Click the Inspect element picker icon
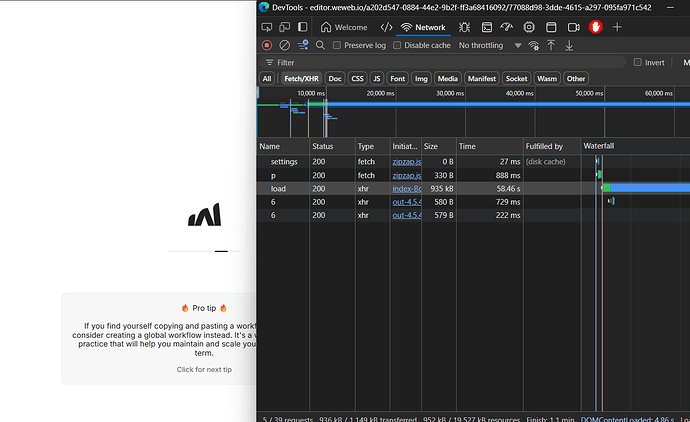Viewport: 690px width, 422px height. 267,27
